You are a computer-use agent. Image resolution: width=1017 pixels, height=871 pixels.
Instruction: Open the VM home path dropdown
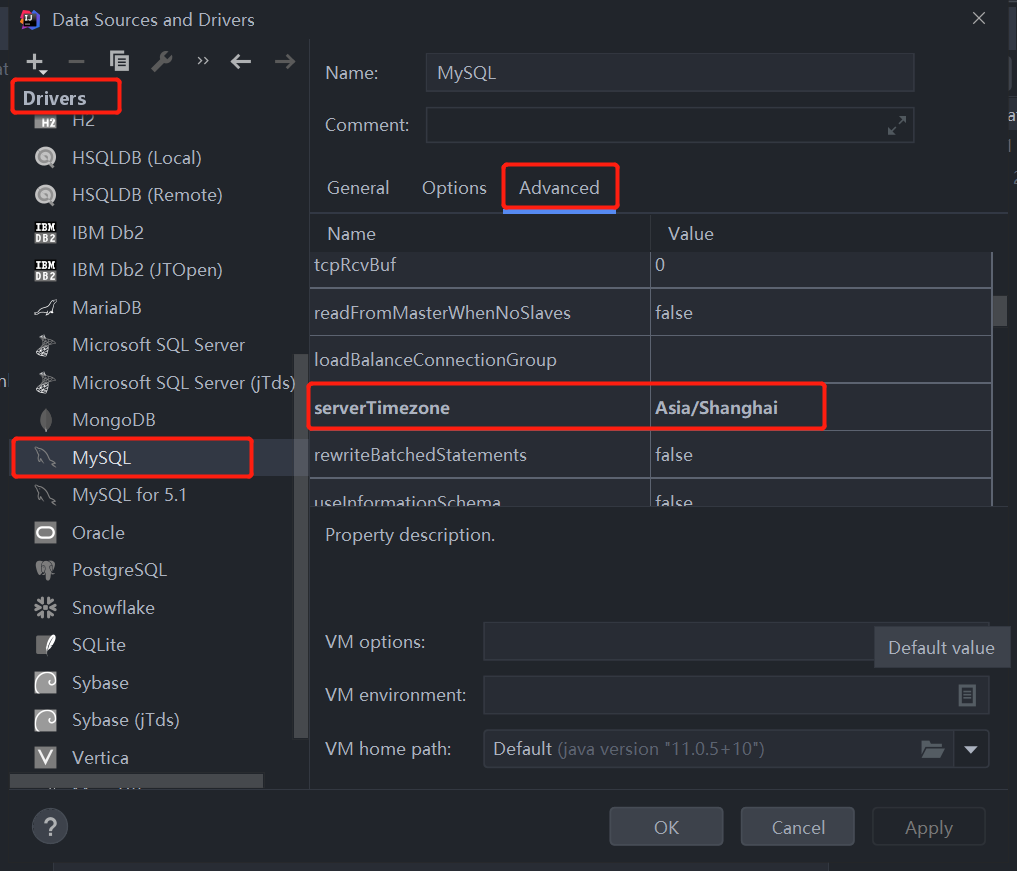pyautogui.click(x=971, y=750)
